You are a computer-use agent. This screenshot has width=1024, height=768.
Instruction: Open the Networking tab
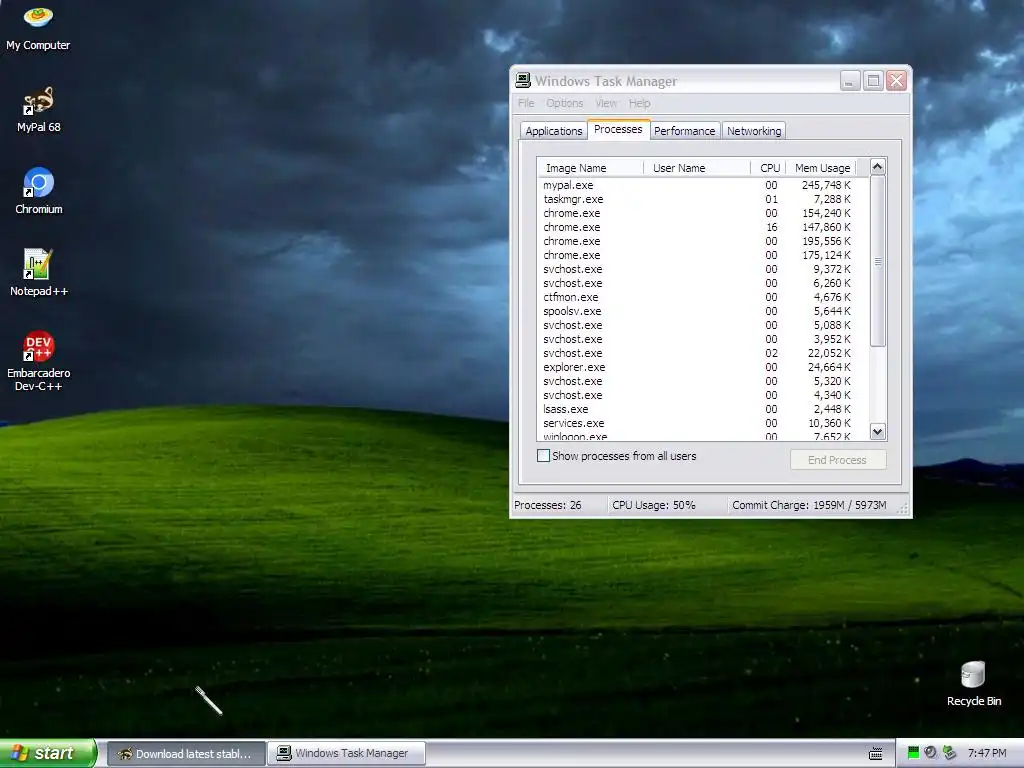754,131
